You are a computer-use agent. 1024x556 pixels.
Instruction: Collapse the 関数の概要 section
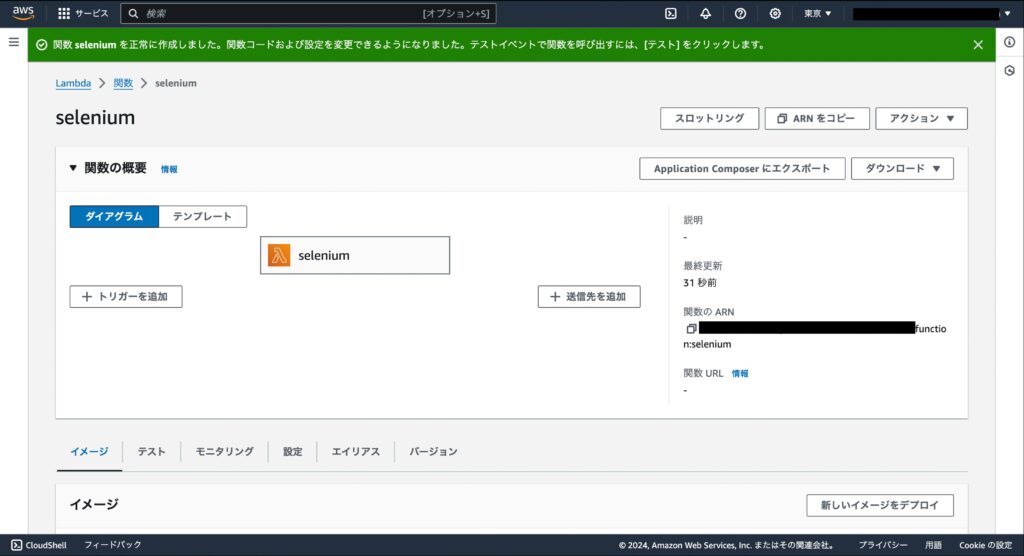point(73,168)
